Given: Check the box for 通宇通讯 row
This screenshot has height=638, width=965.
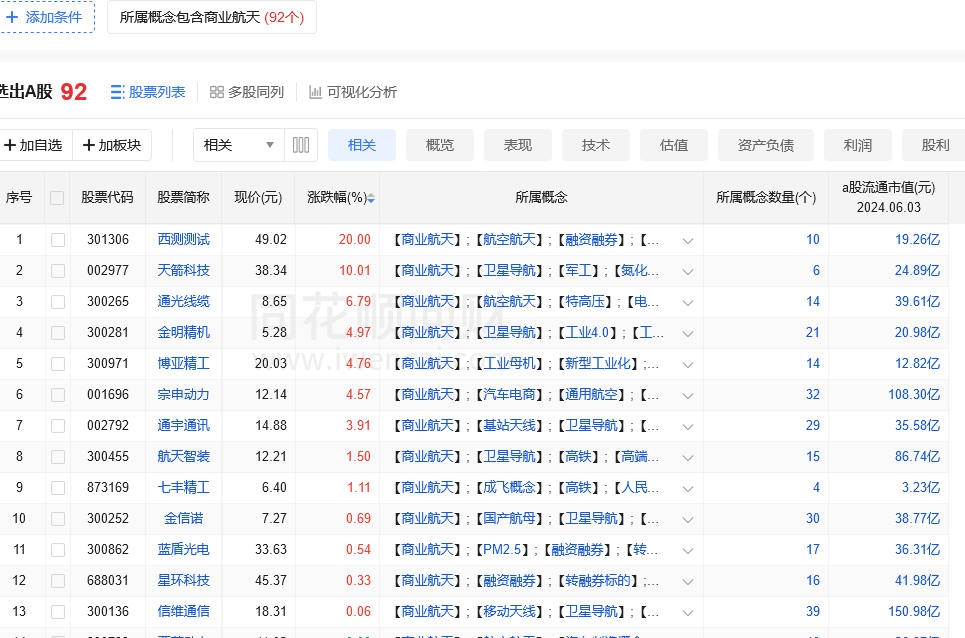Looking at the screenshot, I should coord(58,426).
